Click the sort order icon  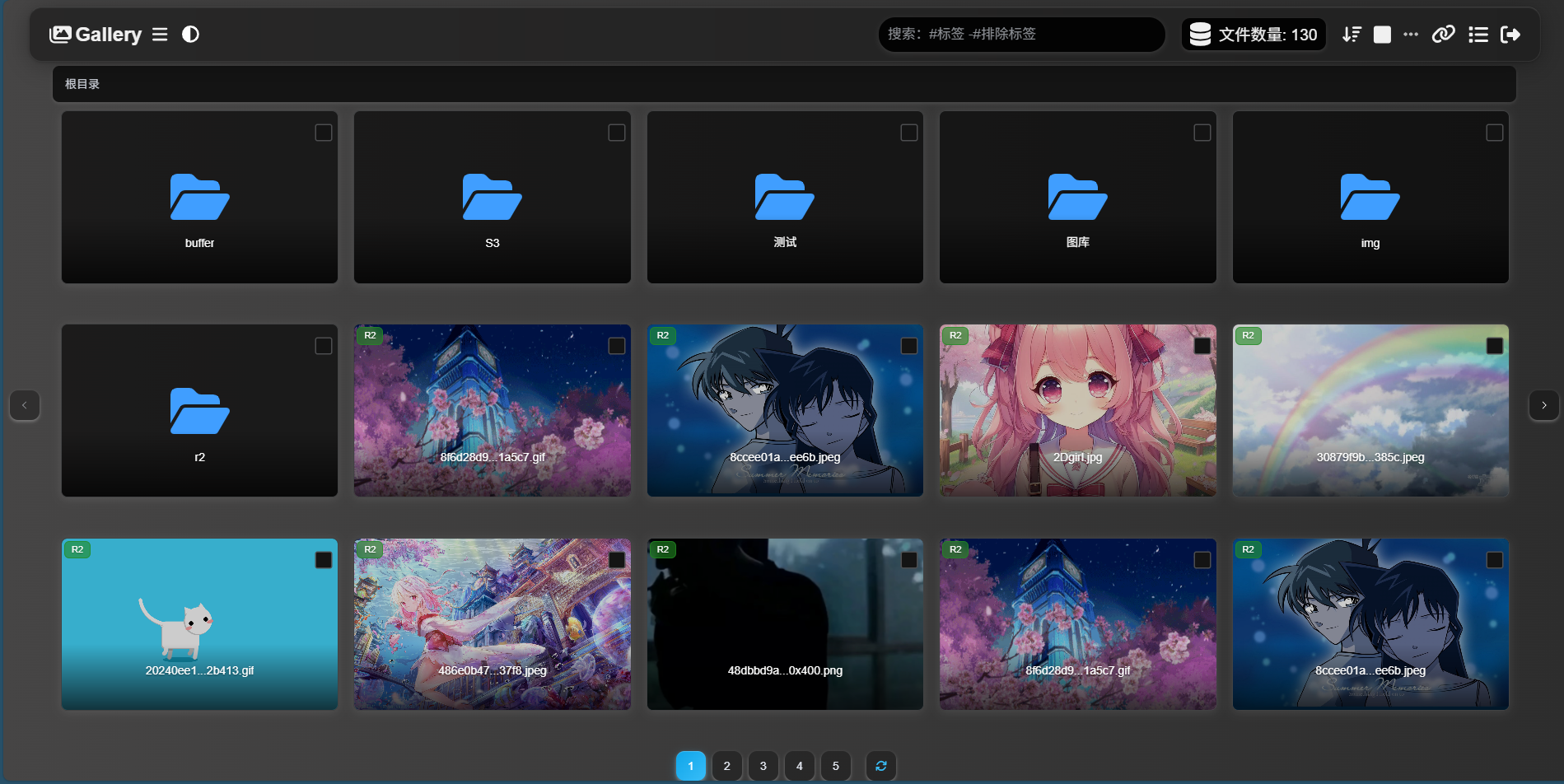pyautogui.click(x=1352, y=35)
